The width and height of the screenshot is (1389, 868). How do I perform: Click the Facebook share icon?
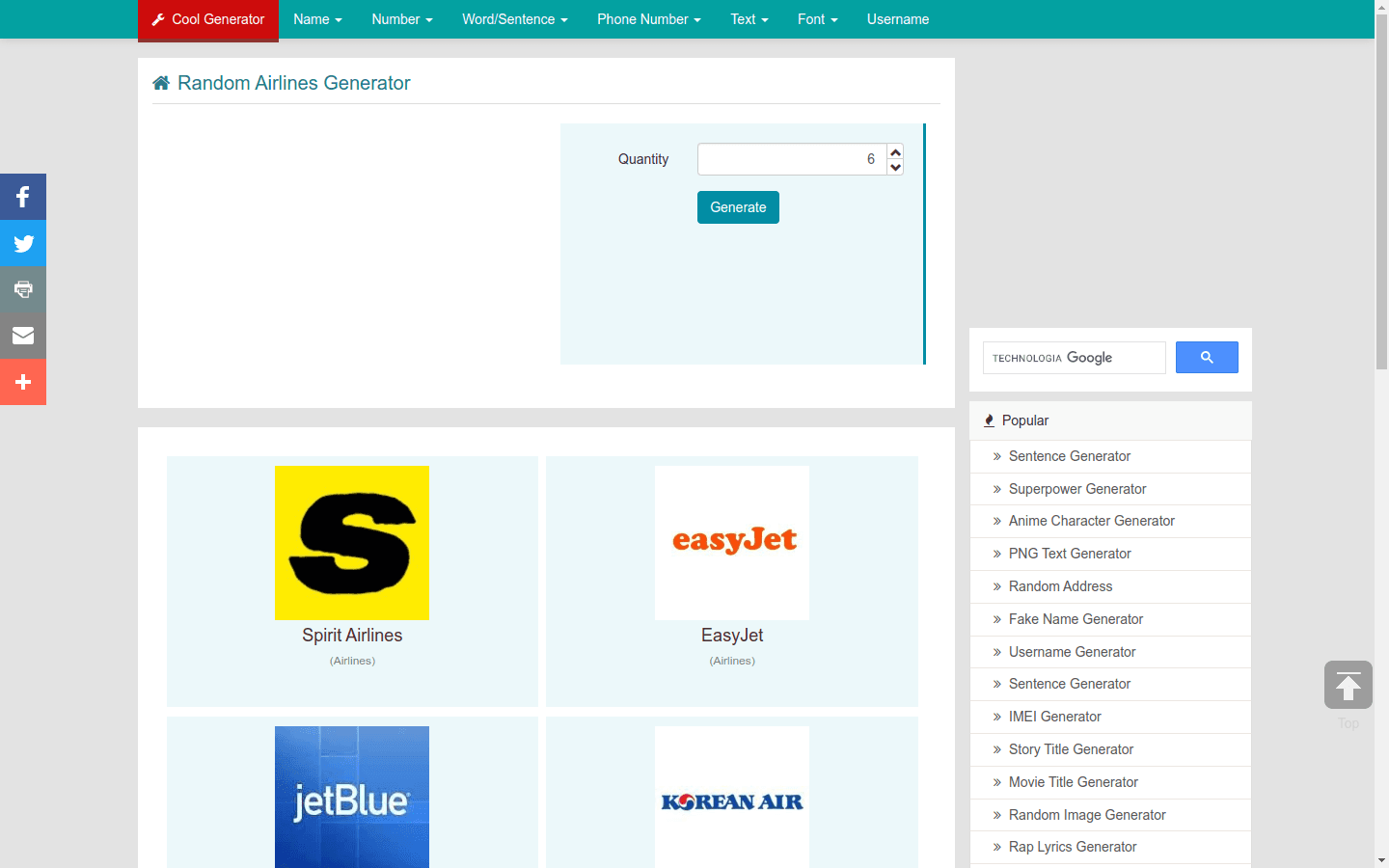tap(22, 196)
